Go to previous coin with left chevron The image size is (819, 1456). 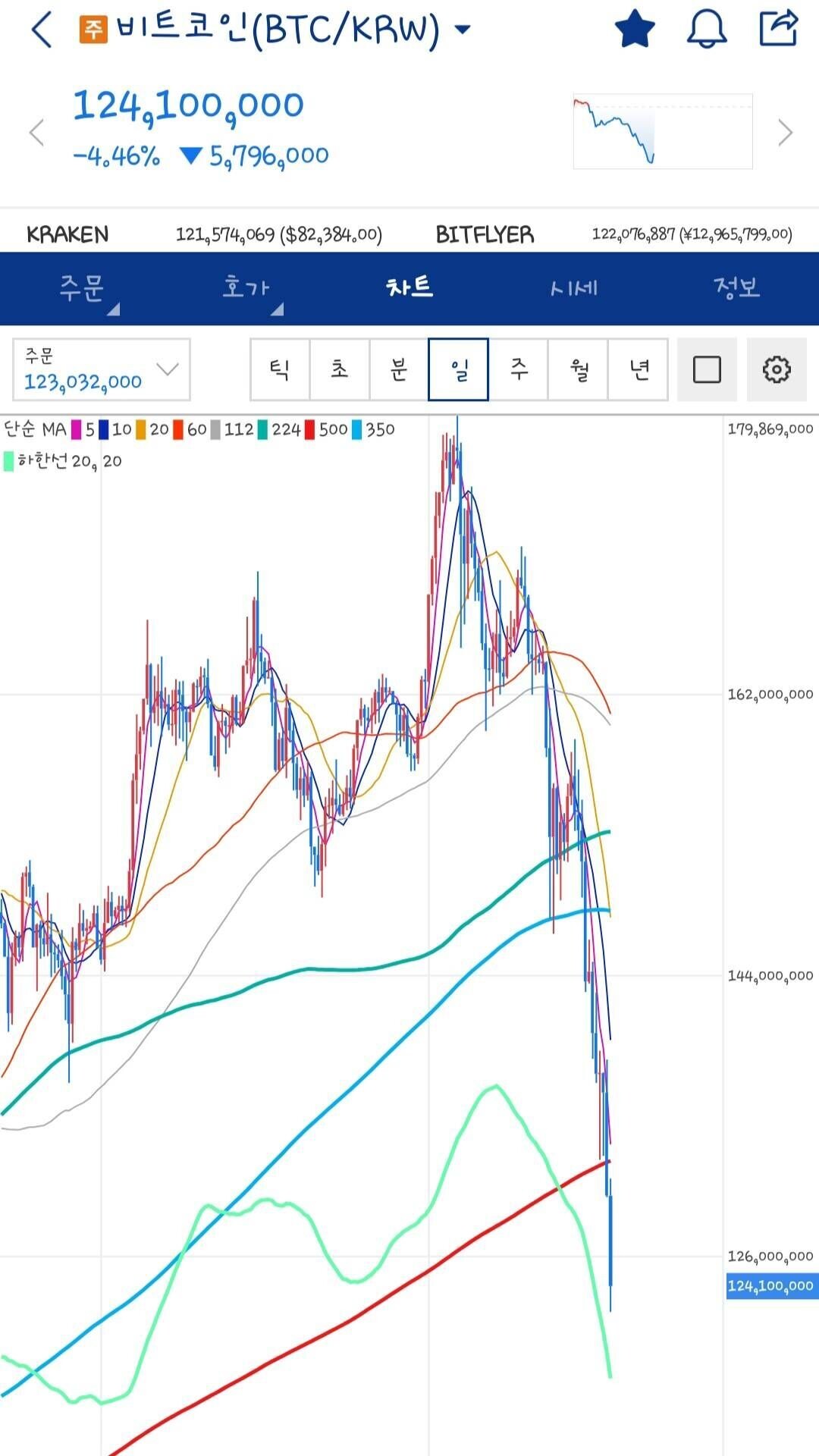coord(36,133)
